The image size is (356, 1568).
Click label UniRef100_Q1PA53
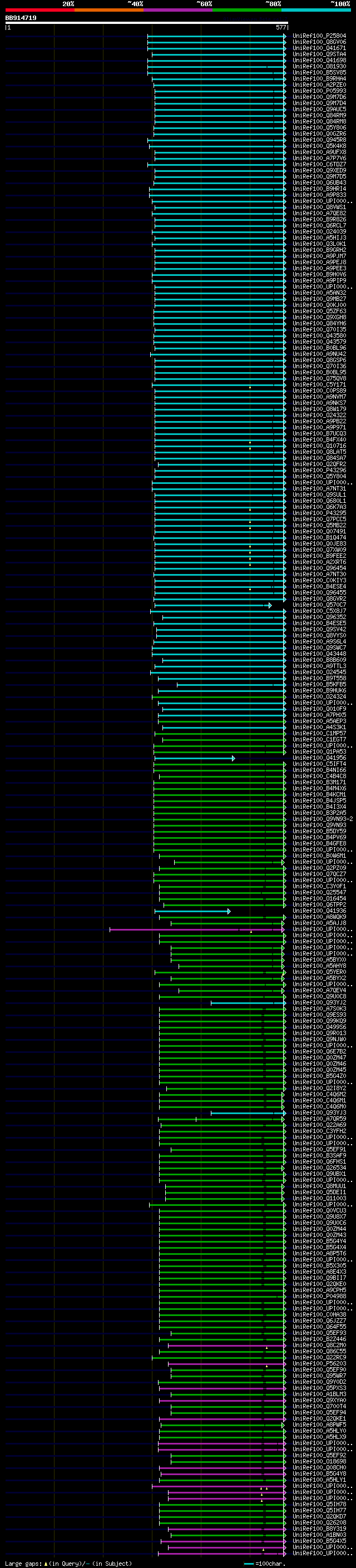(319, 752)
